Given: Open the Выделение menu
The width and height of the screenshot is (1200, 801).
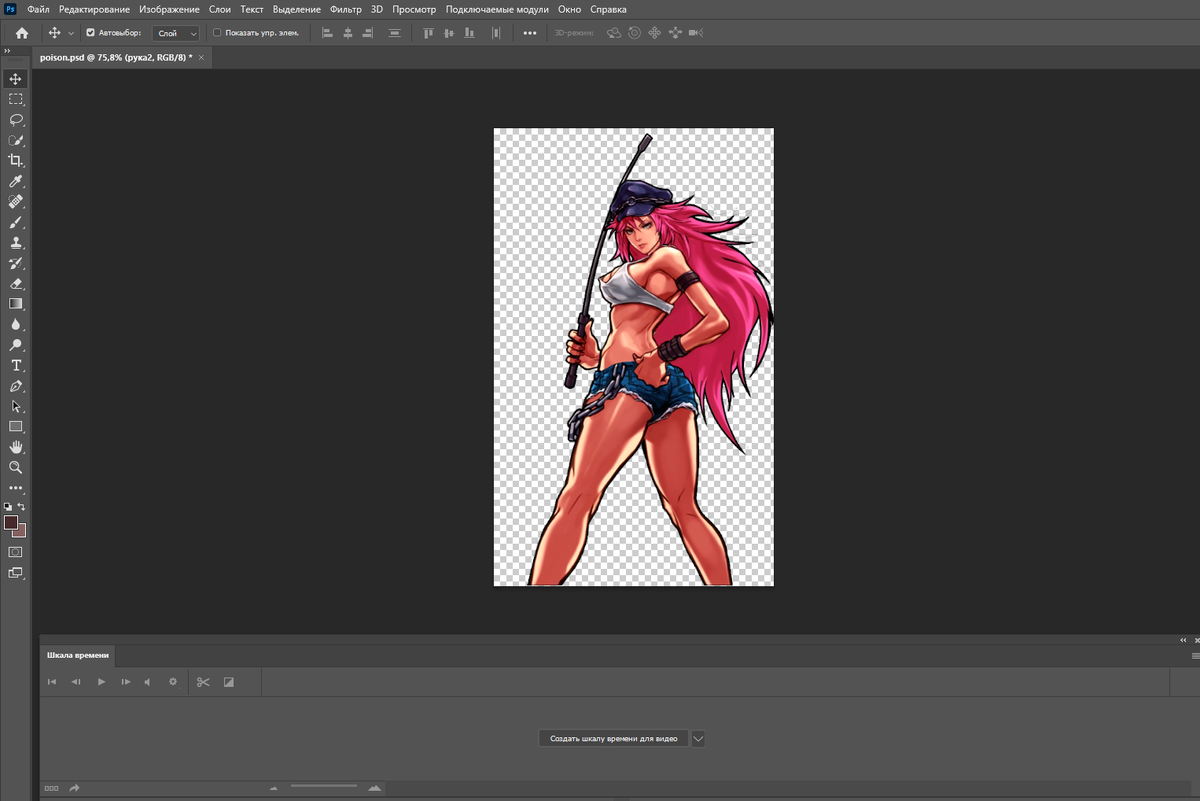Looking at the screenshot, I should coord(297,9).
